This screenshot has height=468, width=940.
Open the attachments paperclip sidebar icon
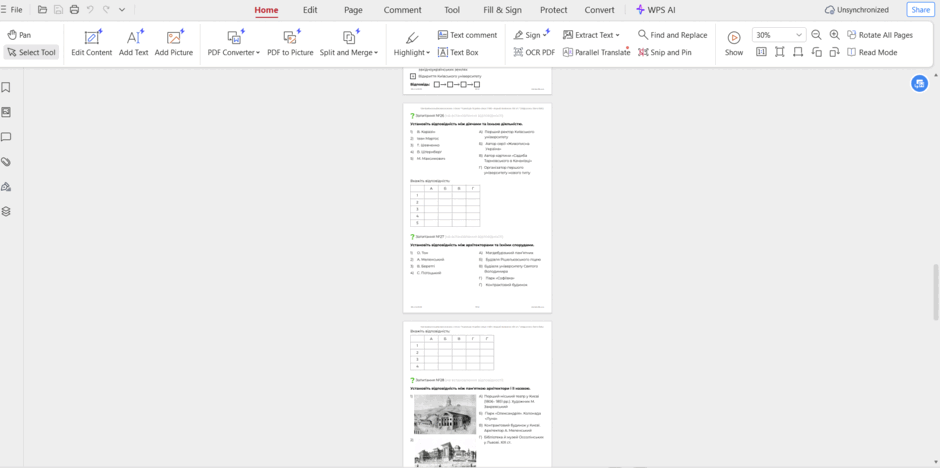pyautogui.click(x=6, y=162)
